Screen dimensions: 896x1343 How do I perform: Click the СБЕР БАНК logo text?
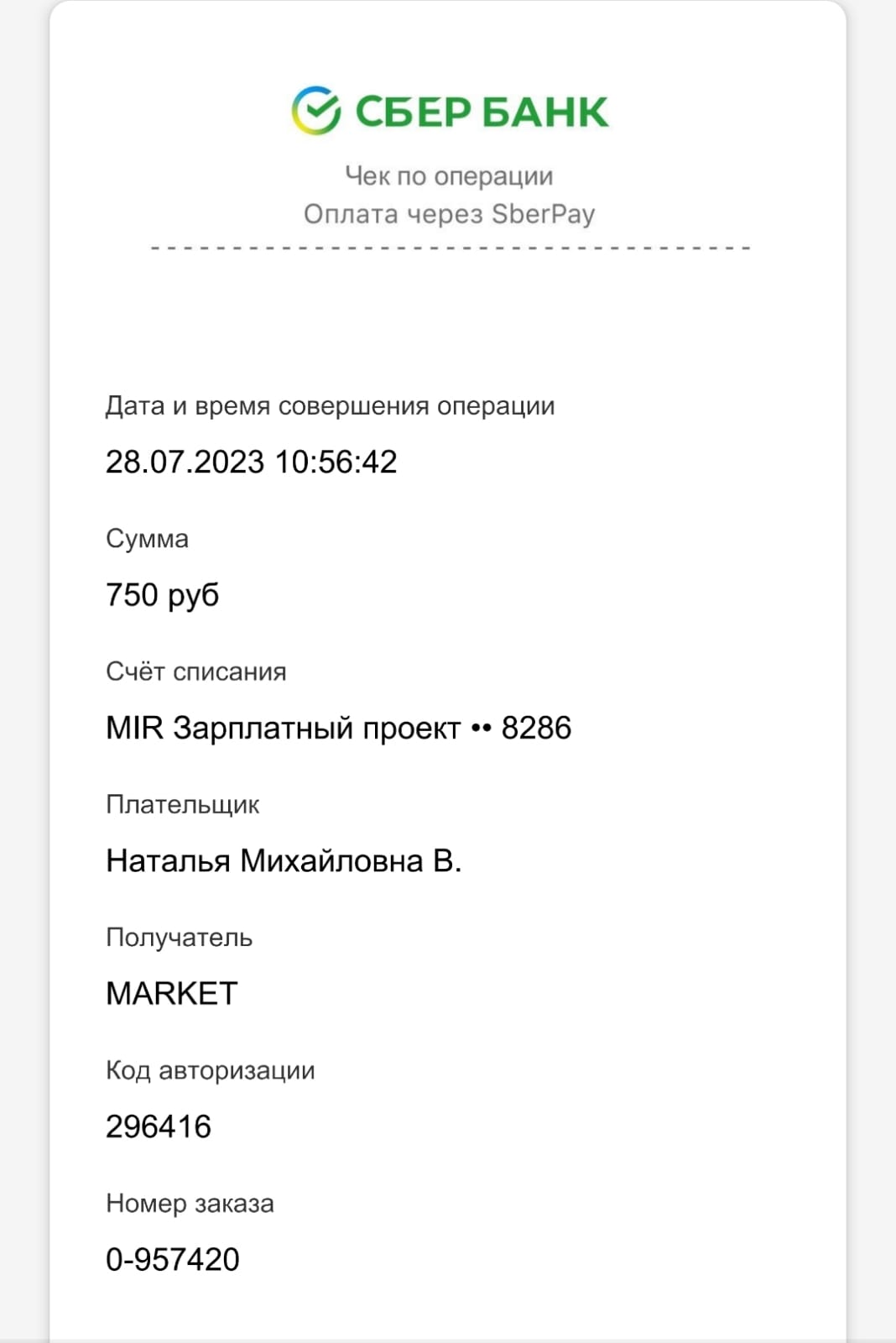(482, 112)
